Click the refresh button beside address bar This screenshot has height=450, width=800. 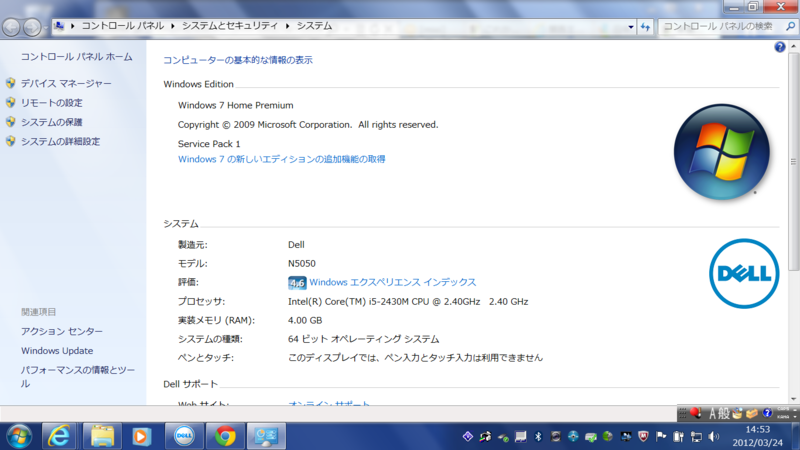645,27
